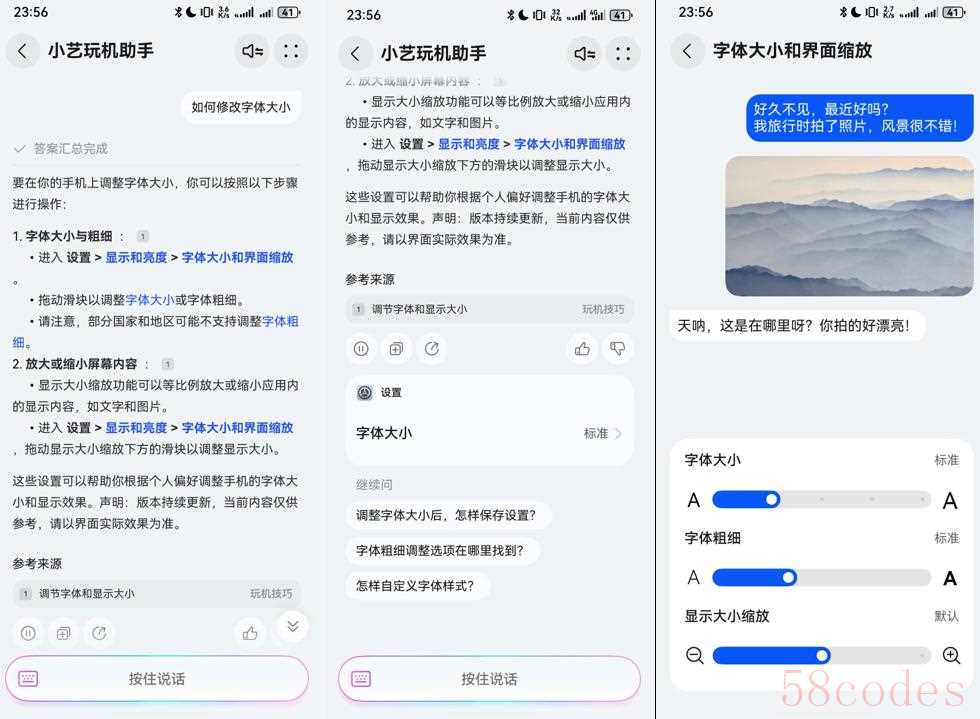Tap 按住说话 button in middle screen

click(489, 678)
